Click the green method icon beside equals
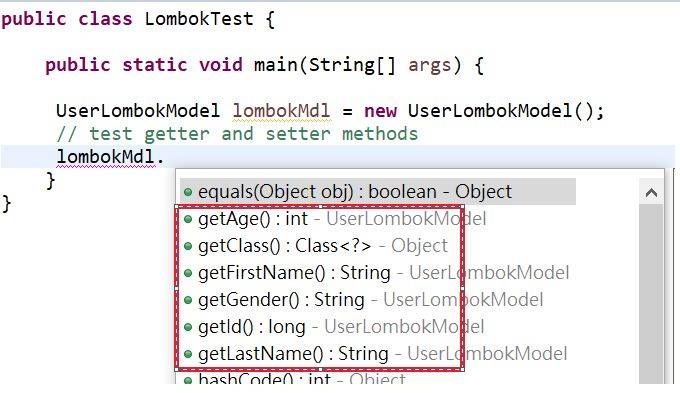Screen dimensions: 680x393 coord(188,192)
